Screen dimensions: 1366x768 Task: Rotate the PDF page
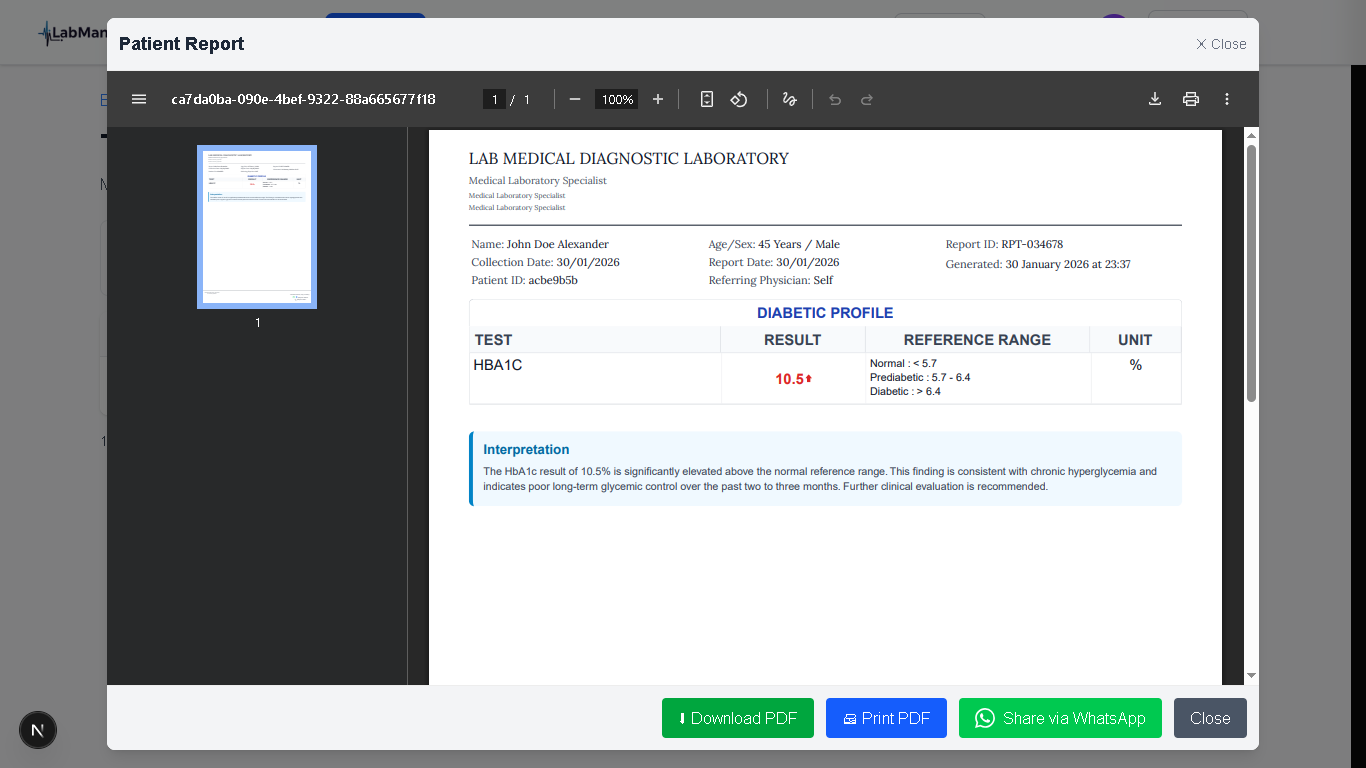coord(739,99)
